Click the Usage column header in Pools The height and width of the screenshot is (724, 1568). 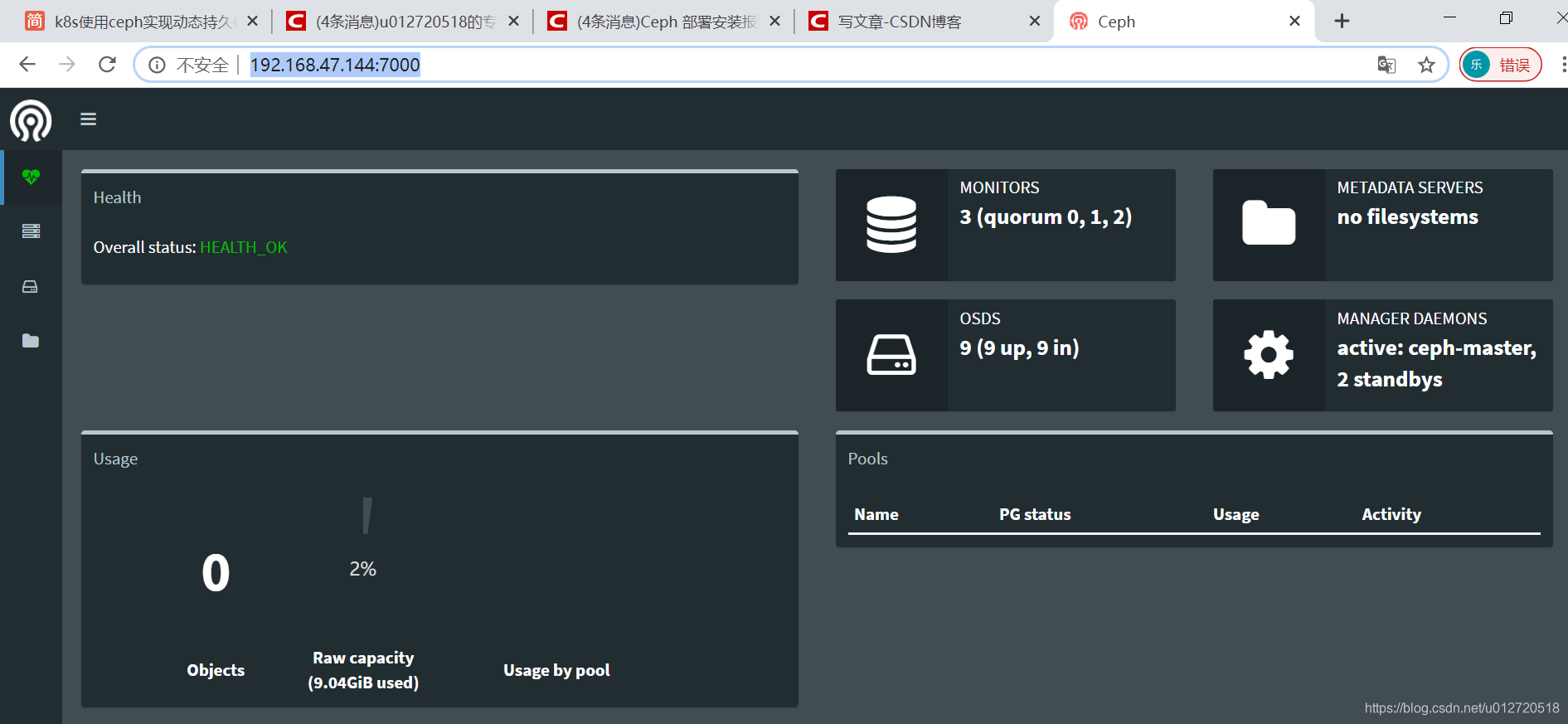(1236, 514)
